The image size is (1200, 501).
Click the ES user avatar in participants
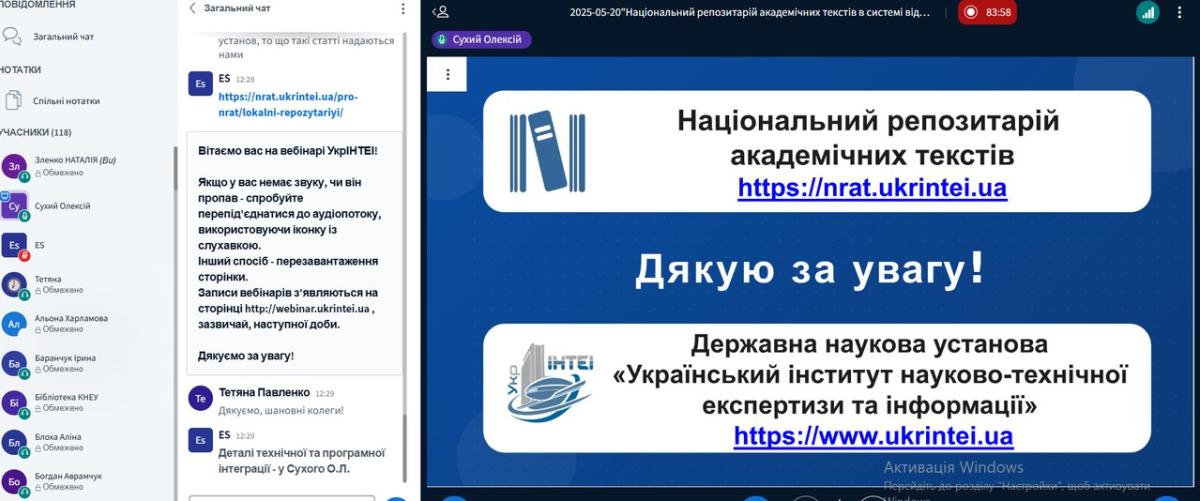coord(14,245)
